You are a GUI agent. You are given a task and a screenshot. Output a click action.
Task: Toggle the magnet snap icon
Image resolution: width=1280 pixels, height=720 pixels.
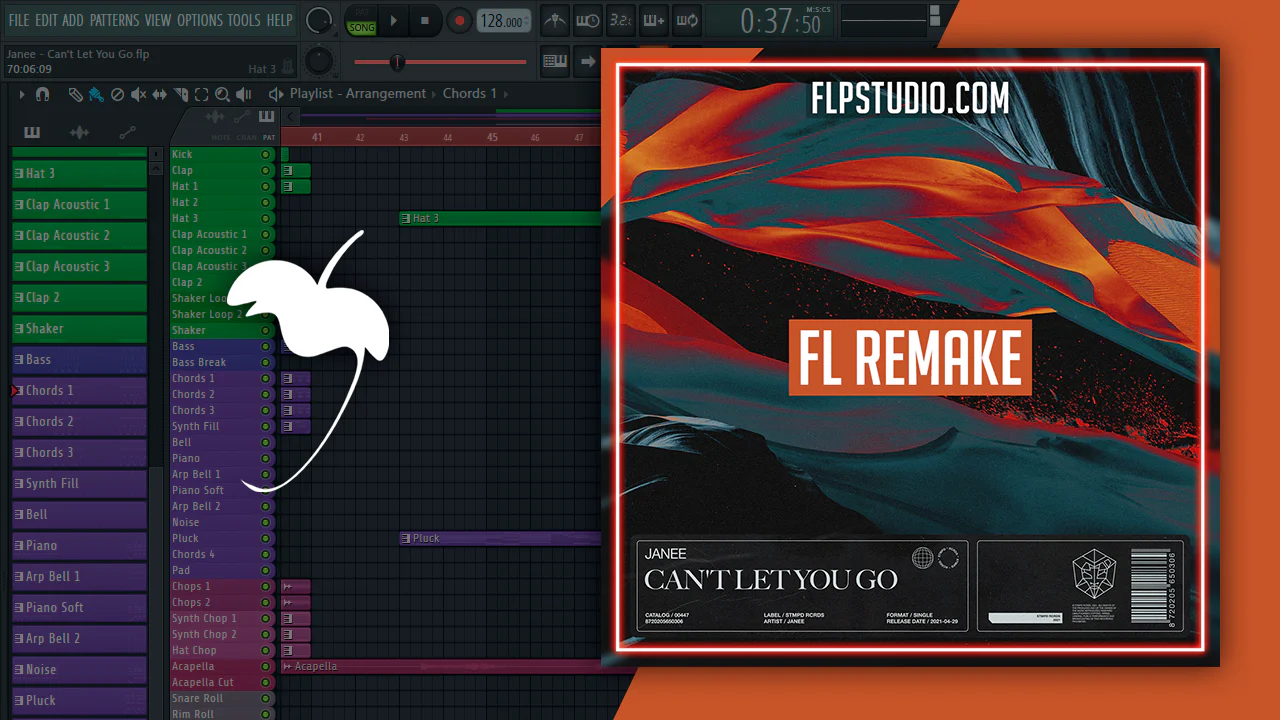point(42,94)
